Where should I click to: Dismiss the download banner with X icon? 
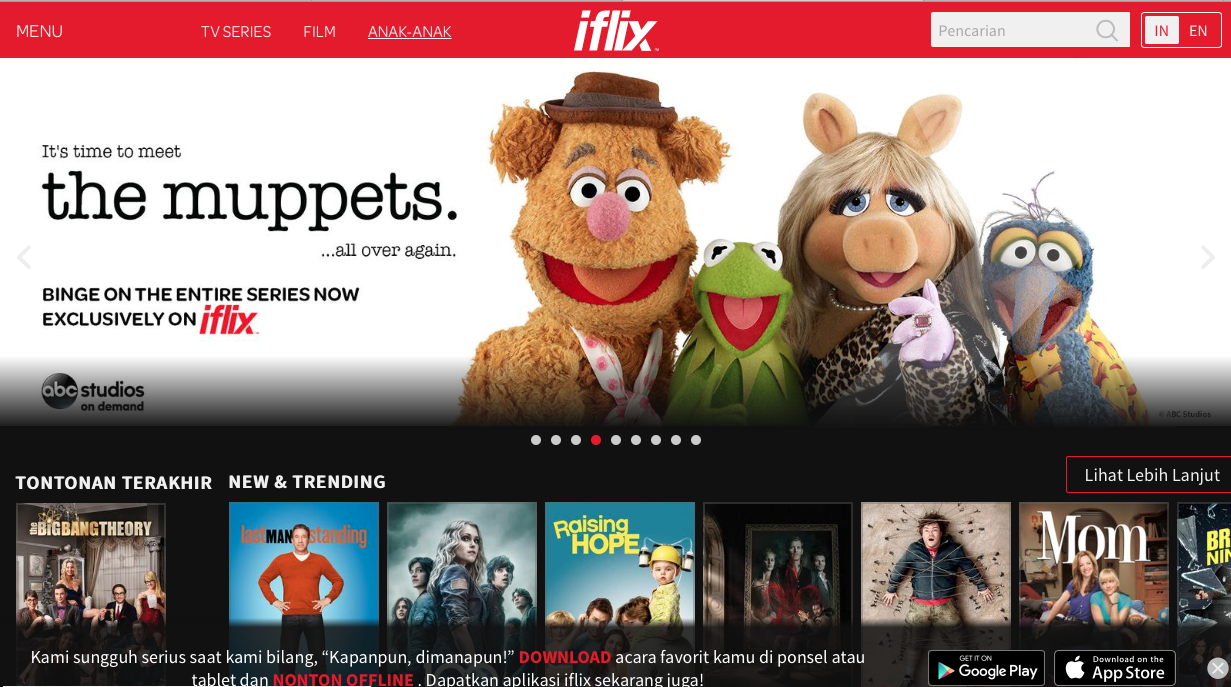click(1217, 668)
